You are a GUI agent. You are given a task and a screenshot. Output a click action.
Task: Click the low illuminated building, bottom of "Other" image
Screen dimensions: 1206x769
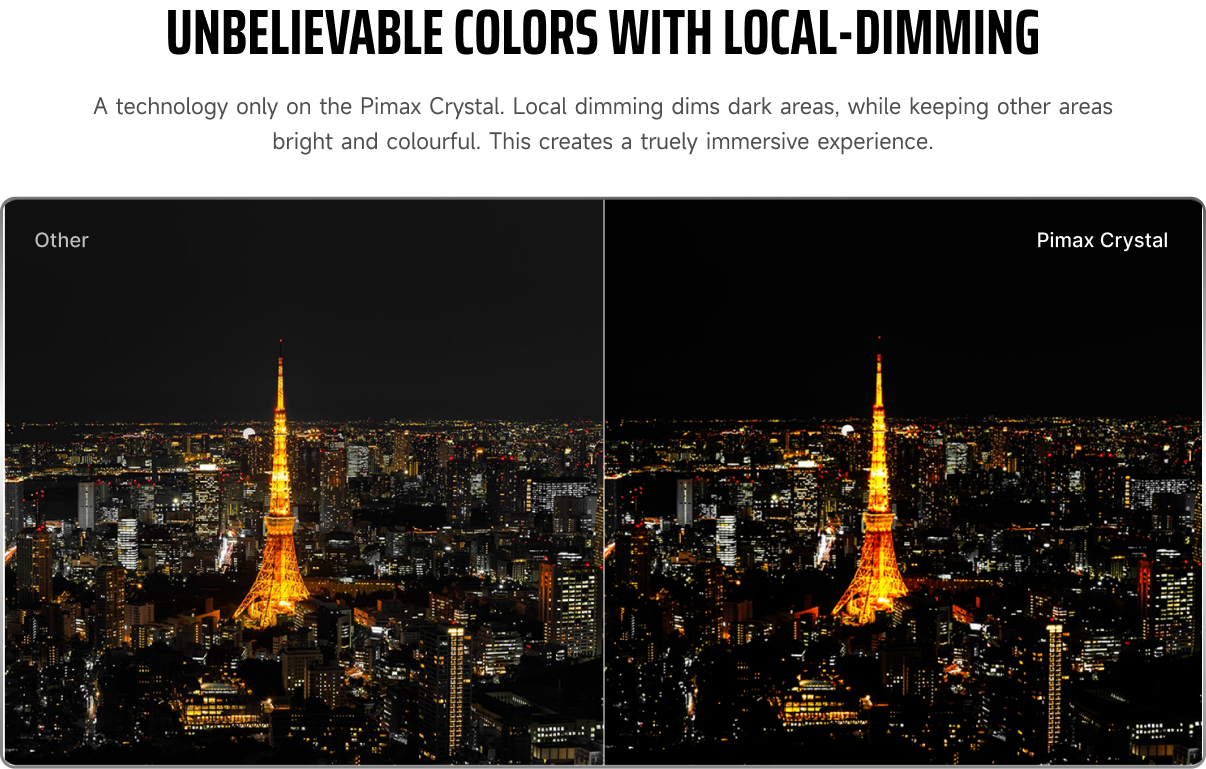coord(223,706)
